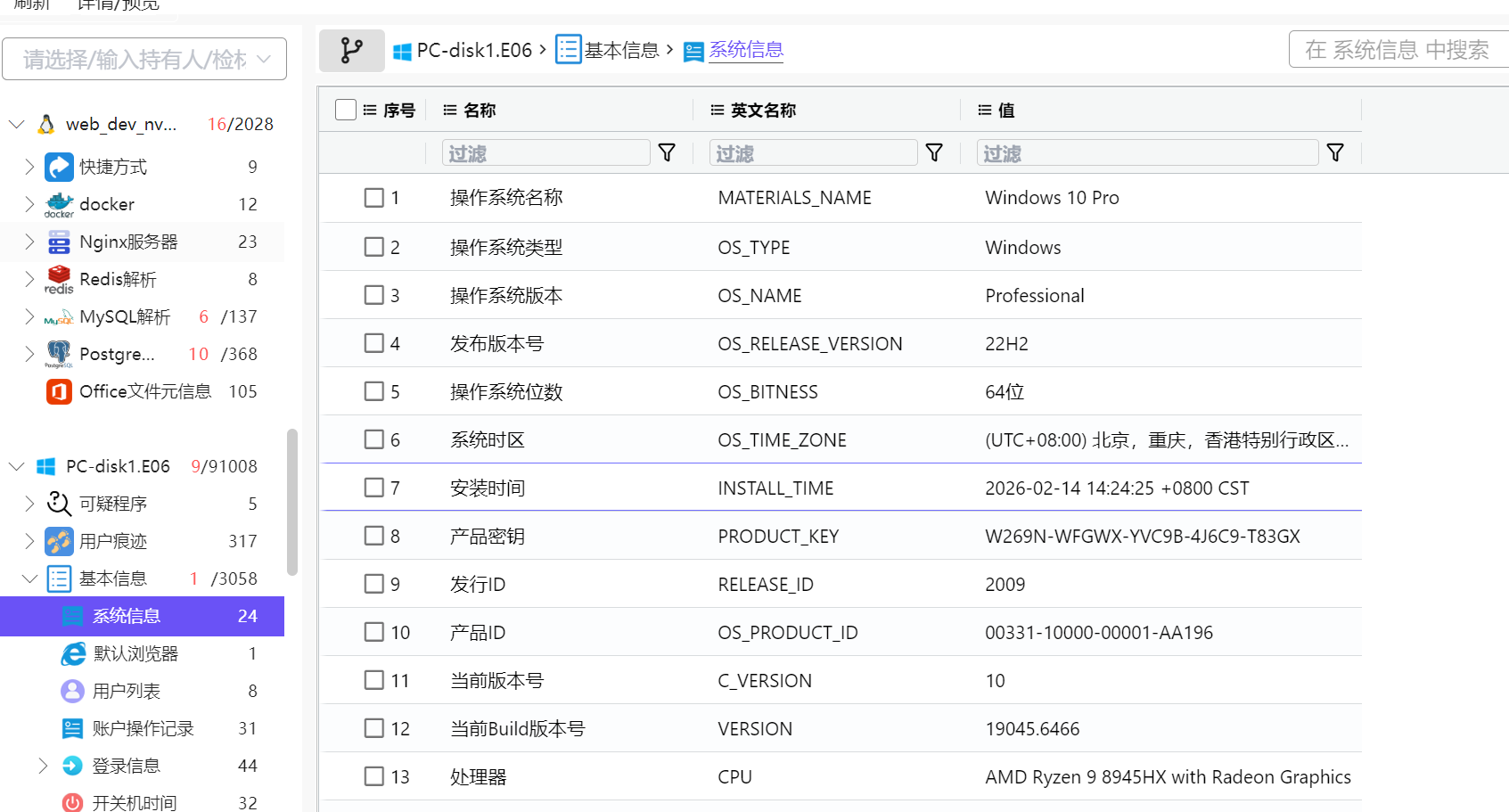This screenshot has width=1509, height=812.
Task: Focus the 名称 column filter input
Action: (x=546, y=152)
